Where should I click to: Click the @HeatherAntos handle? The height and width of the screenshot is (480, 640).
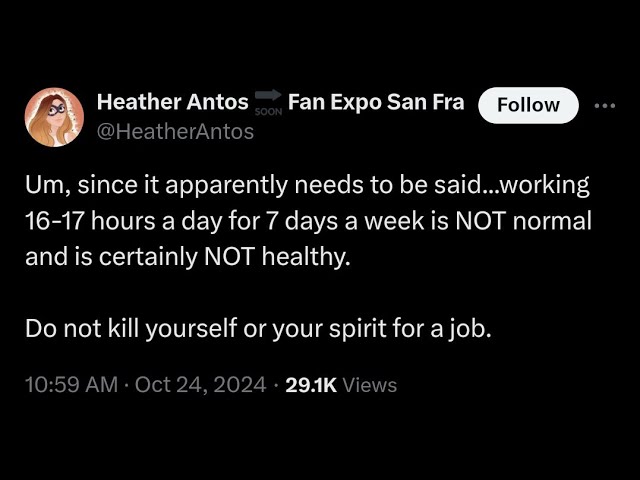point(175,131)
